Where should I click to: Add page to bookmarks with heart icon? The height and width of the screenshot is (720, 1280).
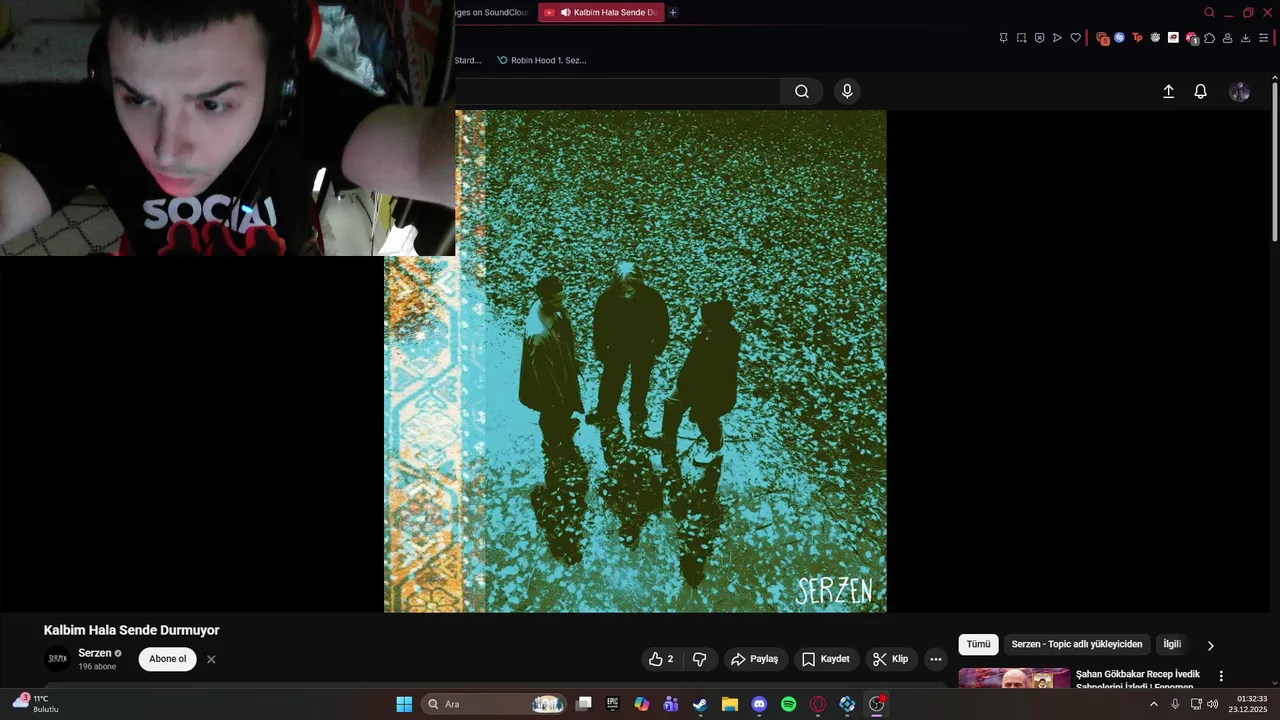[x=1075, y=38]
